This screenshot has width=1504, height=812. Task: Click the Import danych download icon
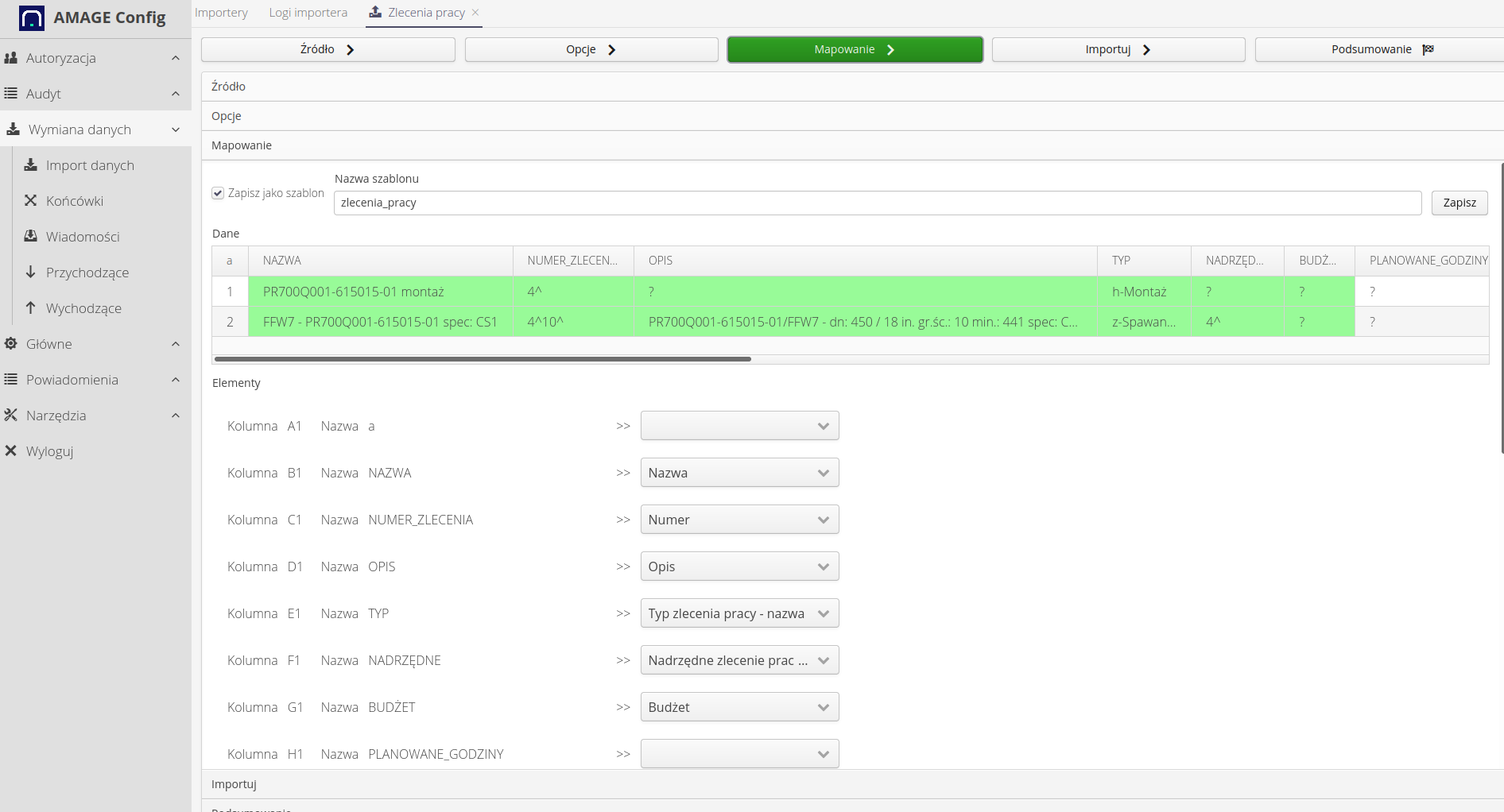click(31, 165)
